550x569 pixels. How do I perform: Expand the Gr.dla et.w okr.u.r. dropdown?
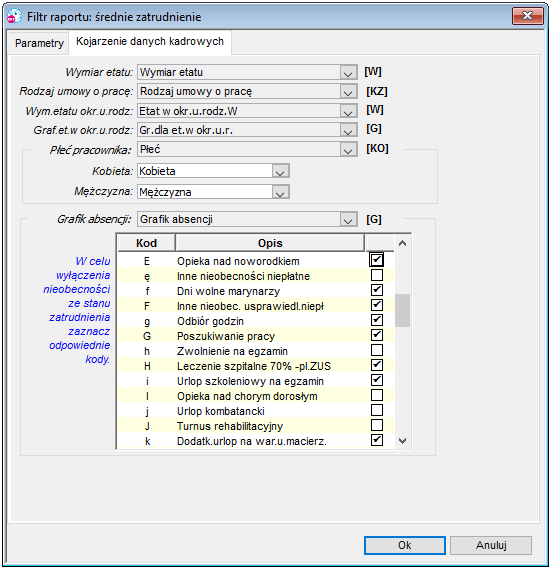348,130
